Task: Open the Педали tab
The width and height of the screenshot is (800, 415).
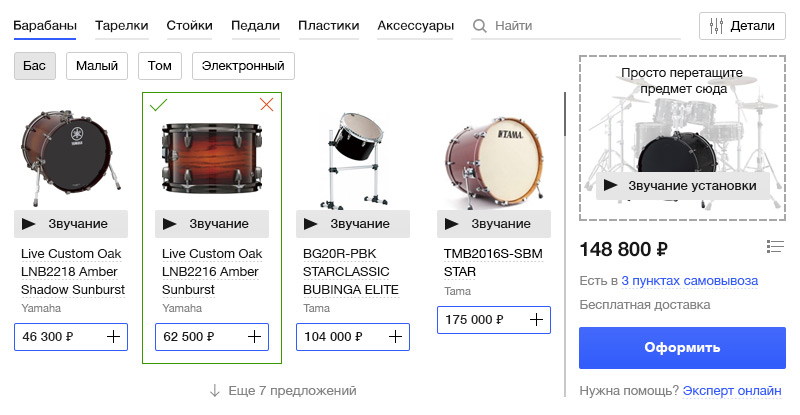Action: click(255, 25)
